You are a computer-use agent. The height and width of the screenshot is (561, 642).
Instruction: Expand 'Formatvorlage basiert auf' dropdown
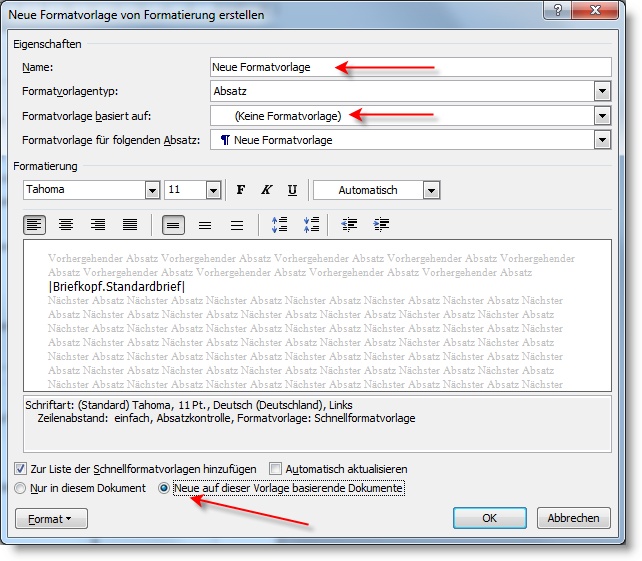[601, 116]
